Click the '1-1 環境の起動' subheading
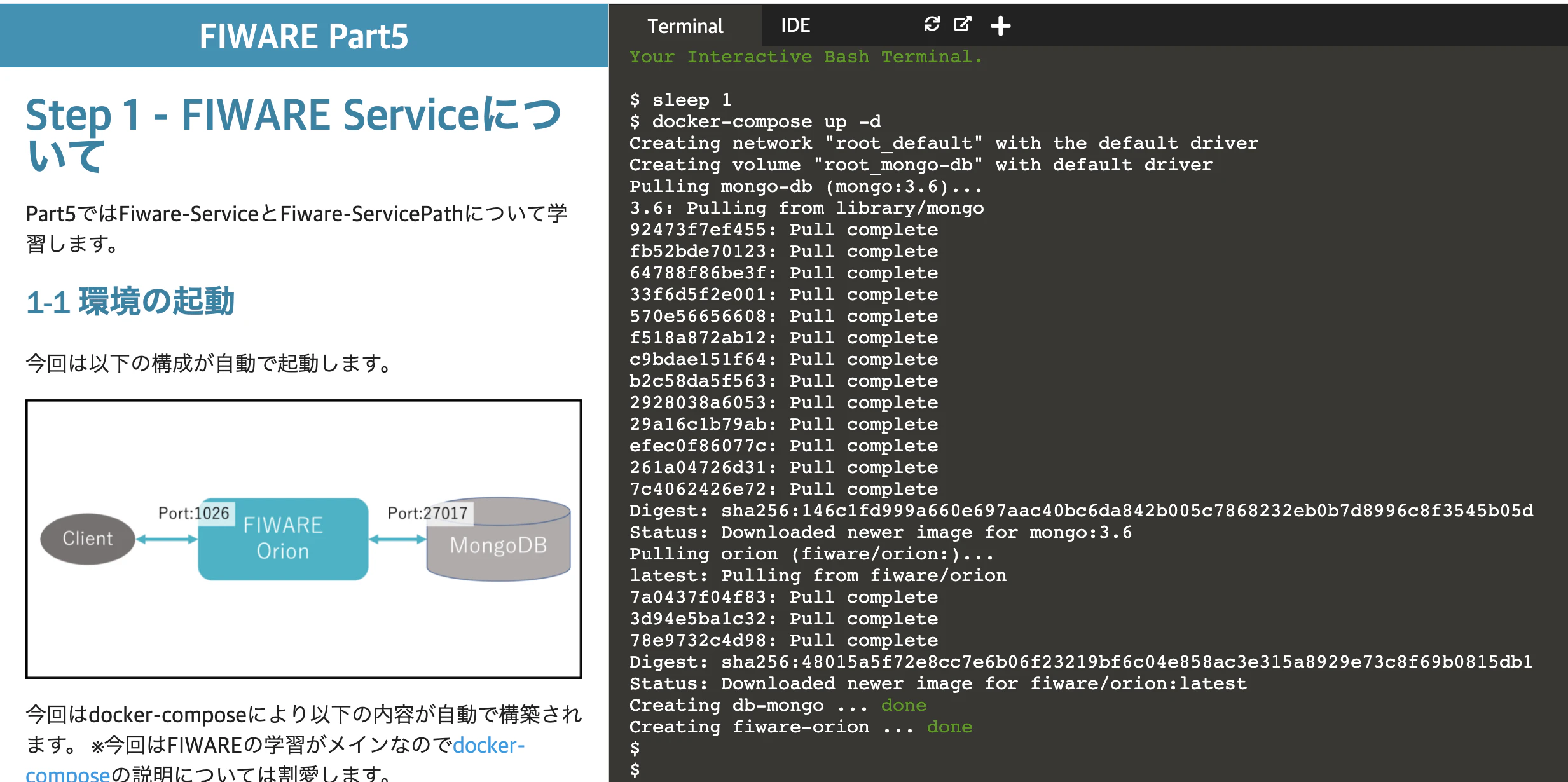This screenshot has height=782, width=1568. [130, 301]
